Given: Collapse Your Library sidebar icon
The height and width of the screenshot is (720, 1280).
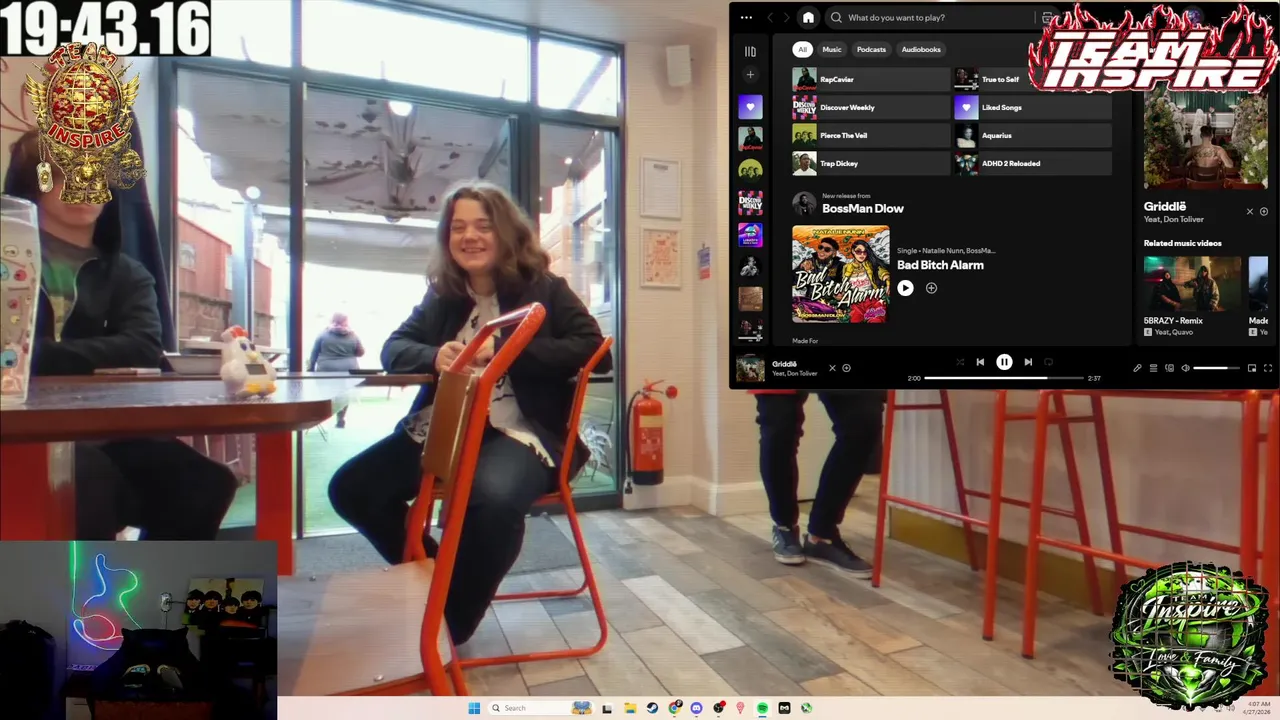Looking at the screenshot, I should (x=750, y=51).
